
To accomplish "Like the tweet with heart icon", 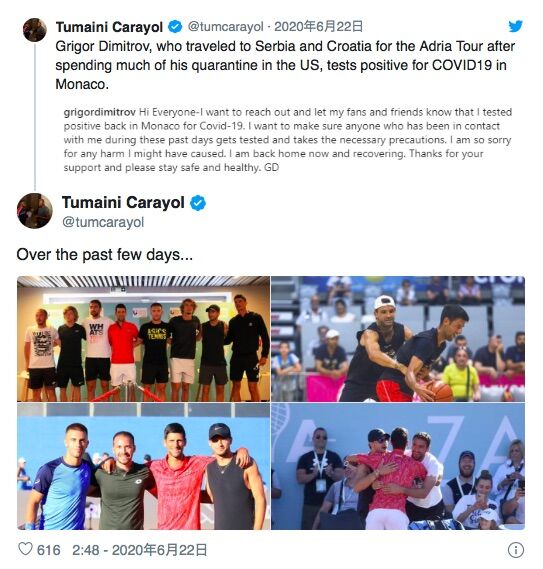I will [x=25, y=549].
